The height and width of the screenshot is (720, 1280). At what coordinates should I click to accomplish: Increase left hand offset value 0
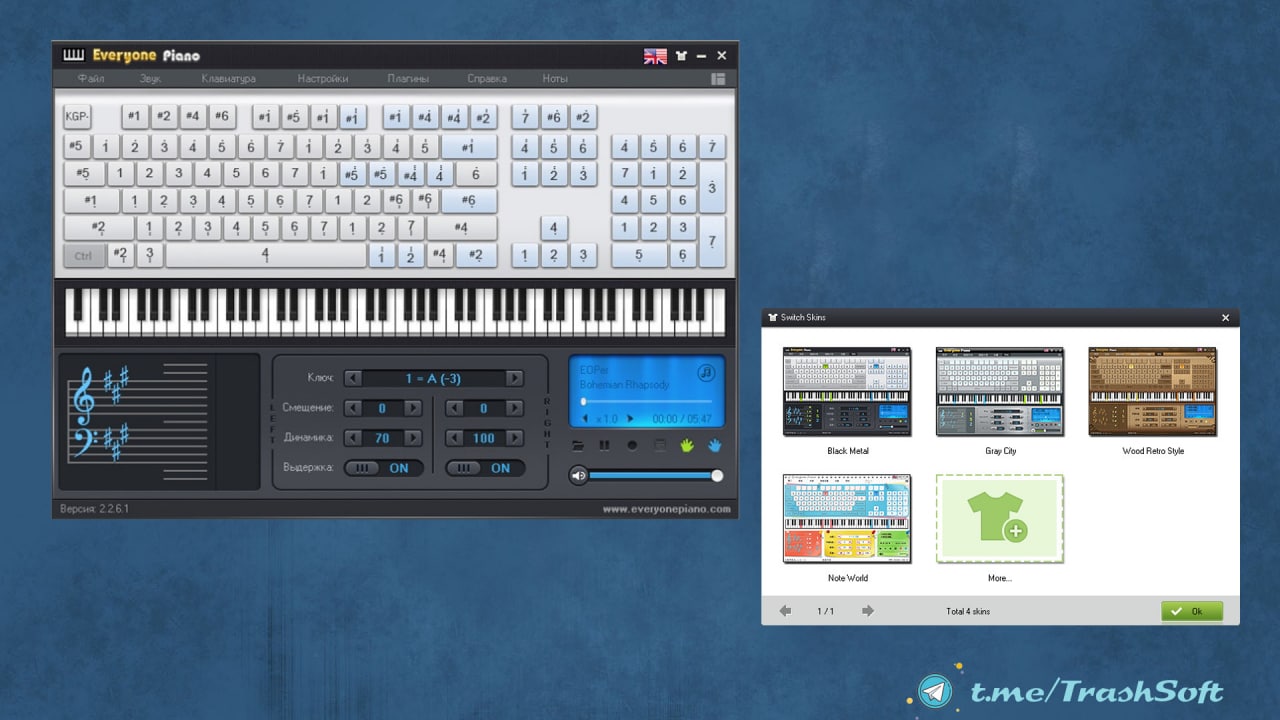click(413, 408)
